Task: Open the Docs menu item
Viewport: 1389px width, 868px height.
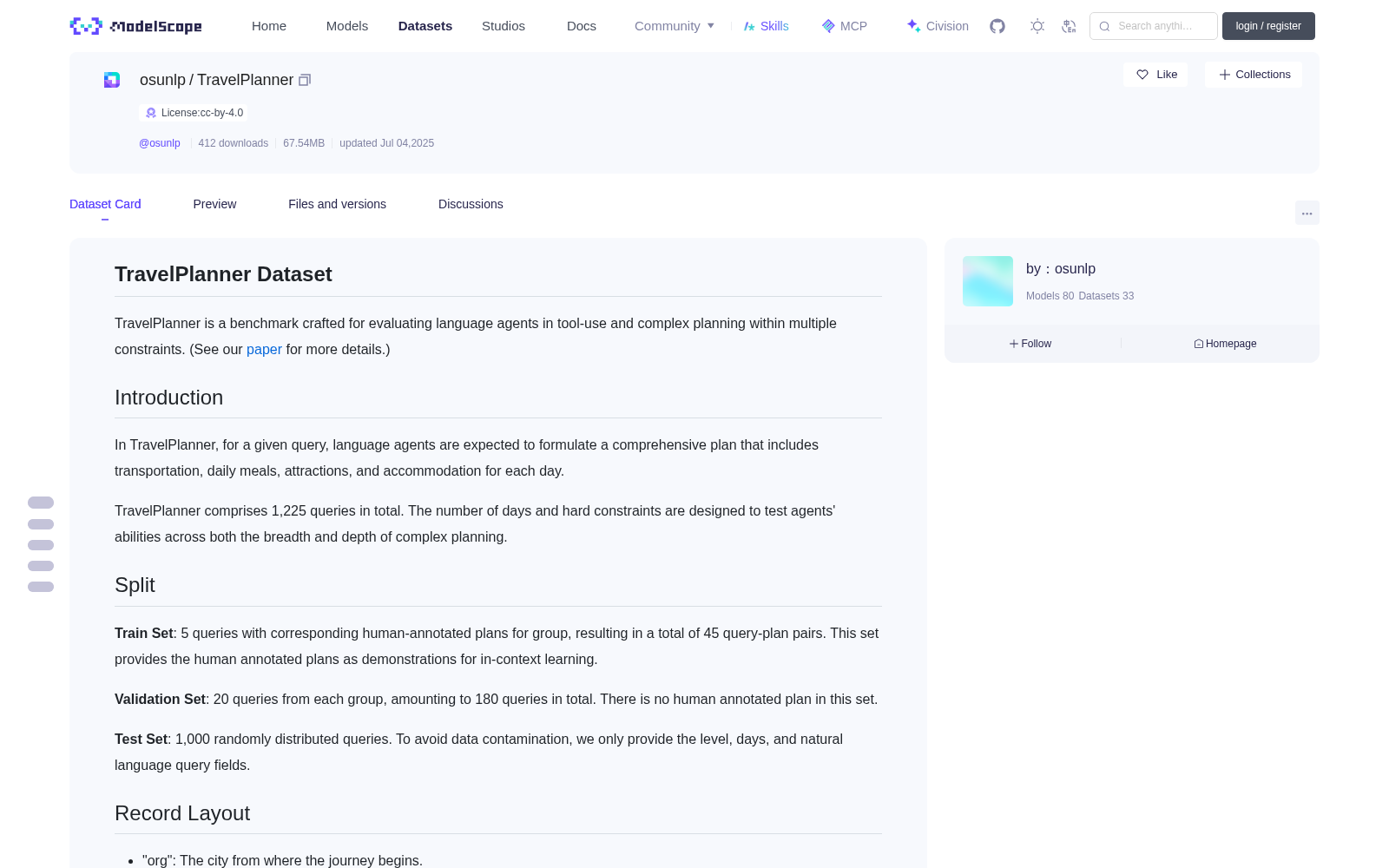Action: tap(582, 26)
